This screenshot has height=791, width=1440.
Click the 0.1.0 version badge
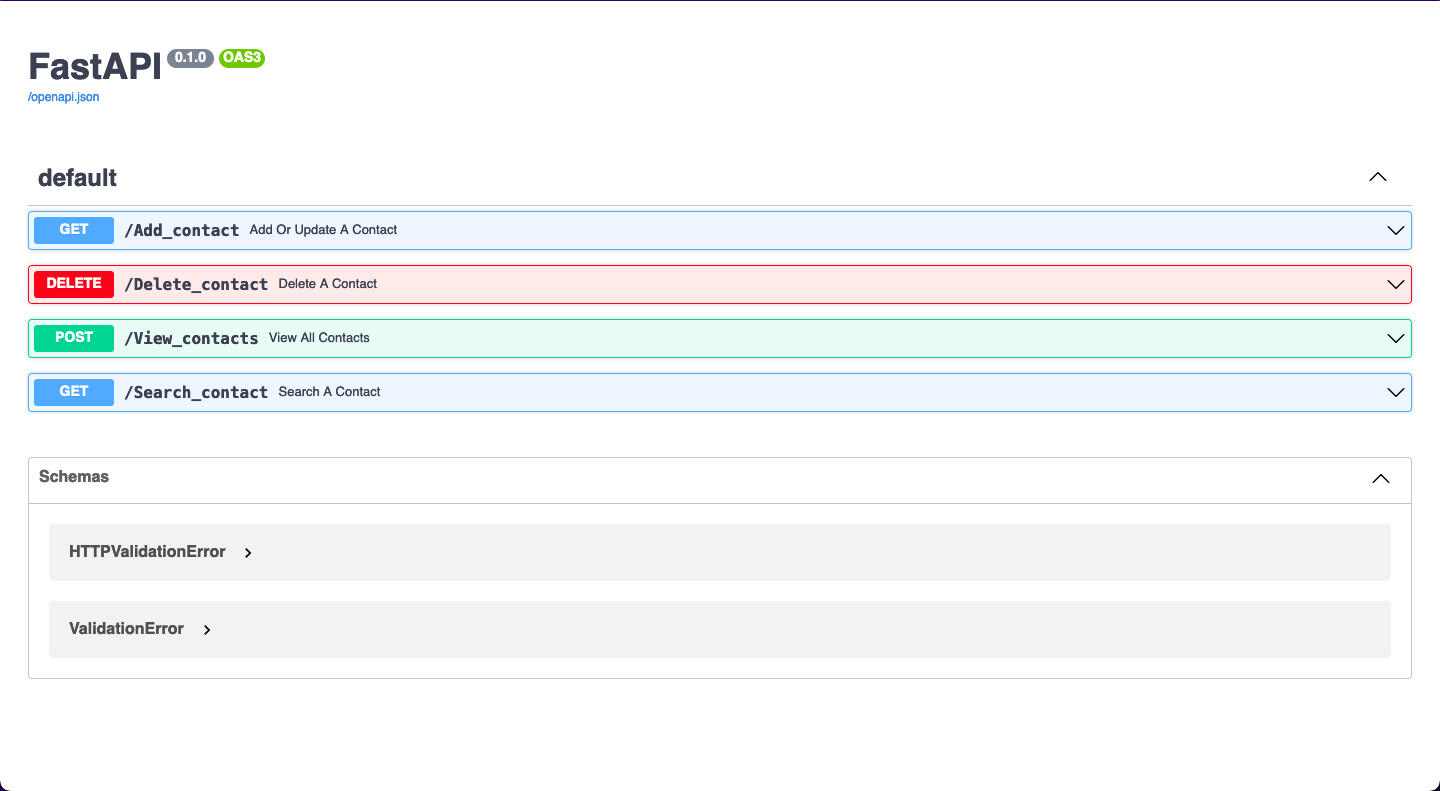tap(190, 58)
